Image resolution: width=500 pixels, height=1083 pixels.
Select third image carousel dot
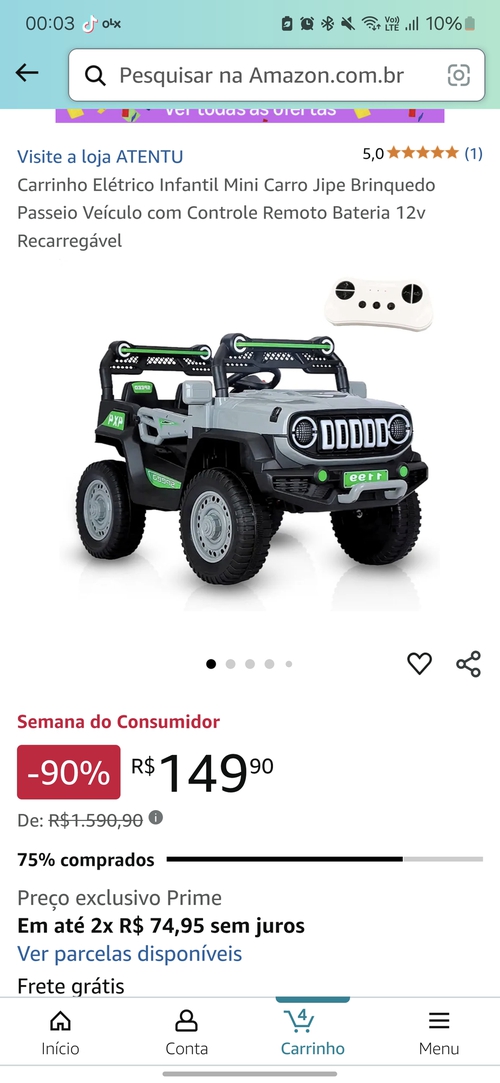click(x=250, y=664)
